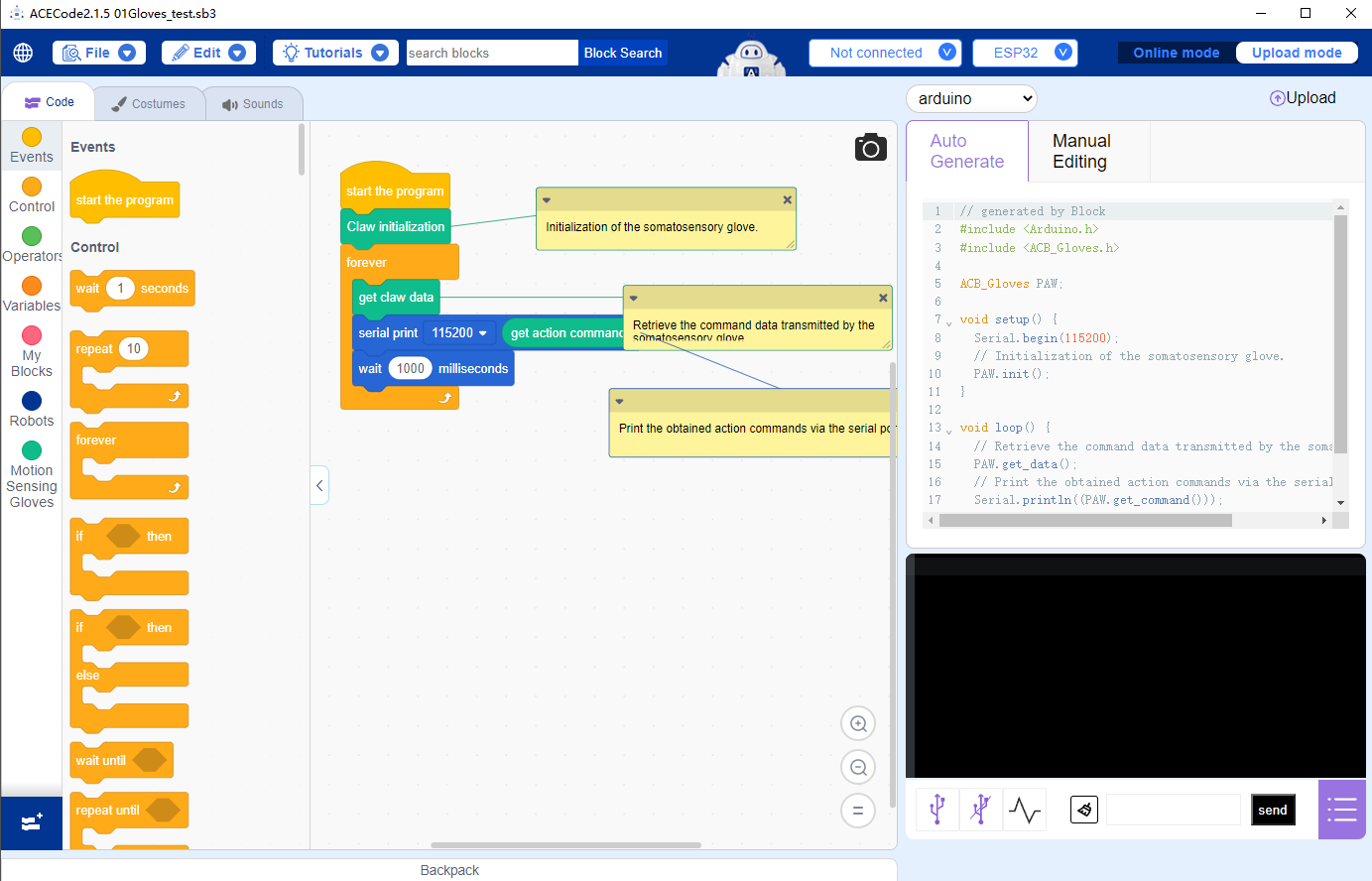The width and height of the screenshot is (1372, 881).
Task: Click the Block Search button
Action: (x=623, y=52)
